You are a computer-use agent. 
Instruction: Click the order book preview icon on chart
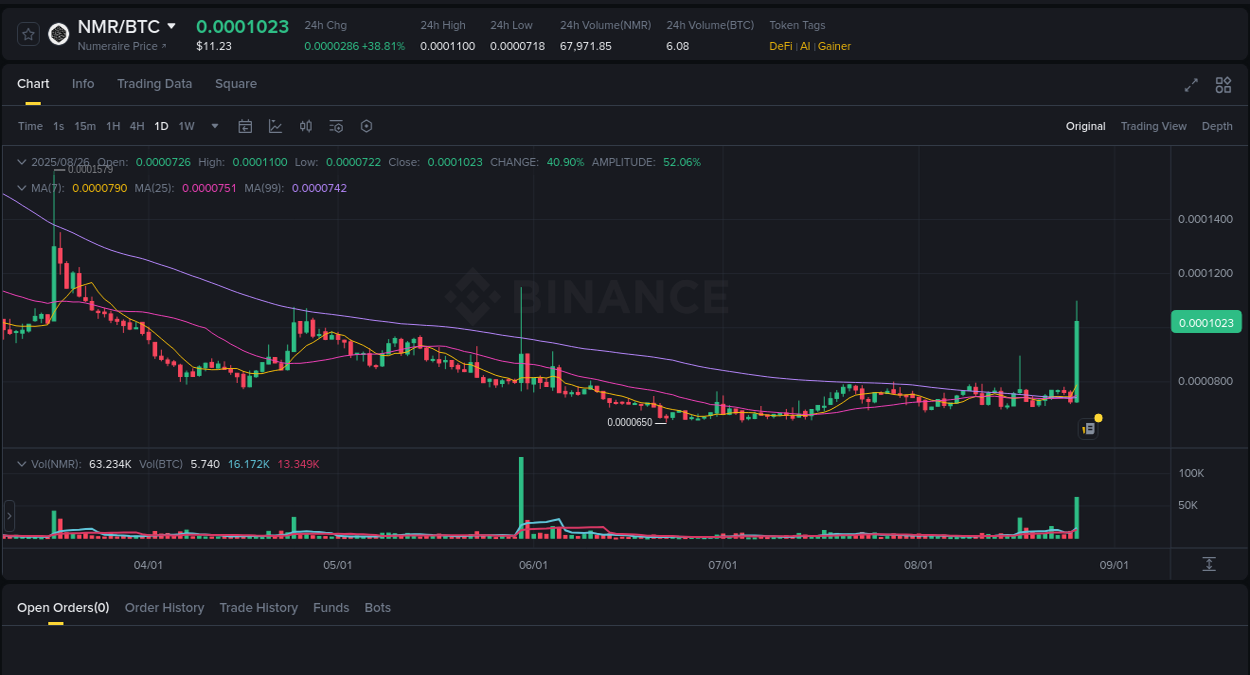(x=1088, y=428)
